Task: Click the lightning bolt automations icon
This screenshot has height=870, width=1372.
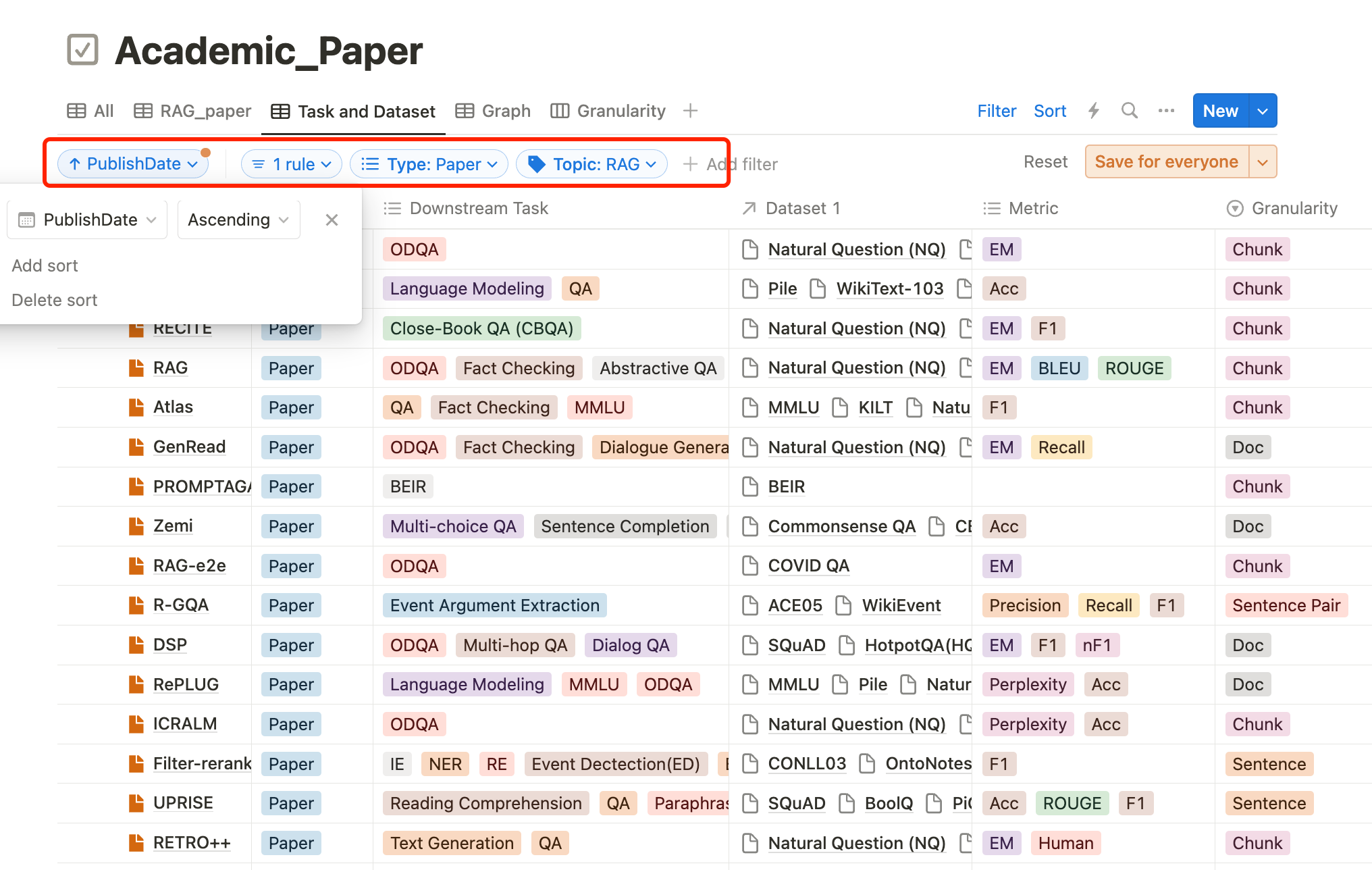Action: tap(1094, 111)
